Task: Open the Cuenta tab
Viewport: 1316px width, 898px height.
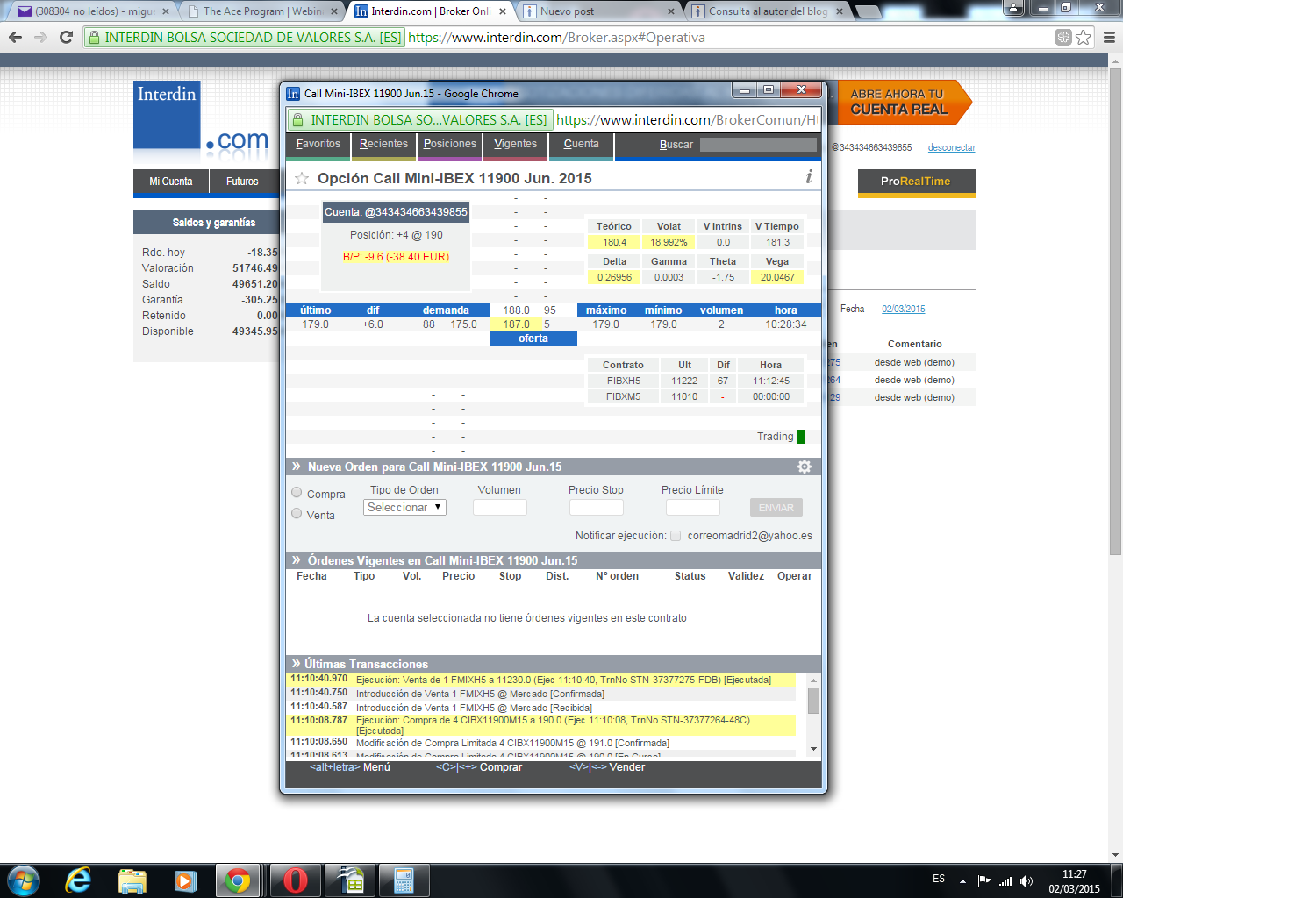Action: point(581,145)
